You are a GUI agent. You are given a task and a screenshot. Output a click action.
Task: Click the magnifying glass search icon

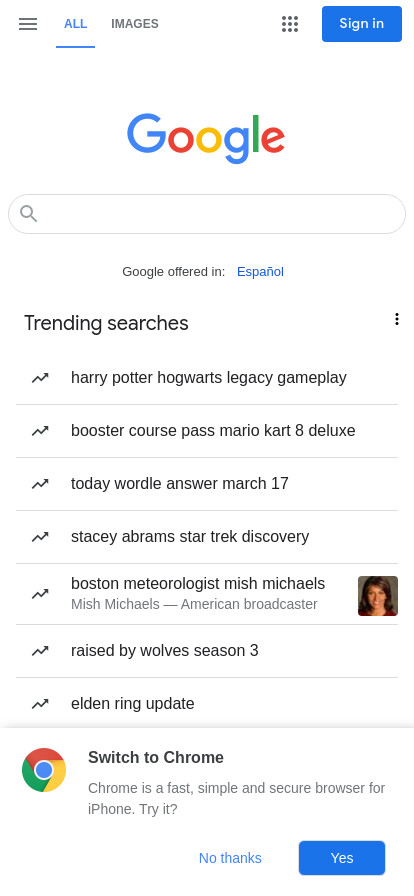(29, 214)
